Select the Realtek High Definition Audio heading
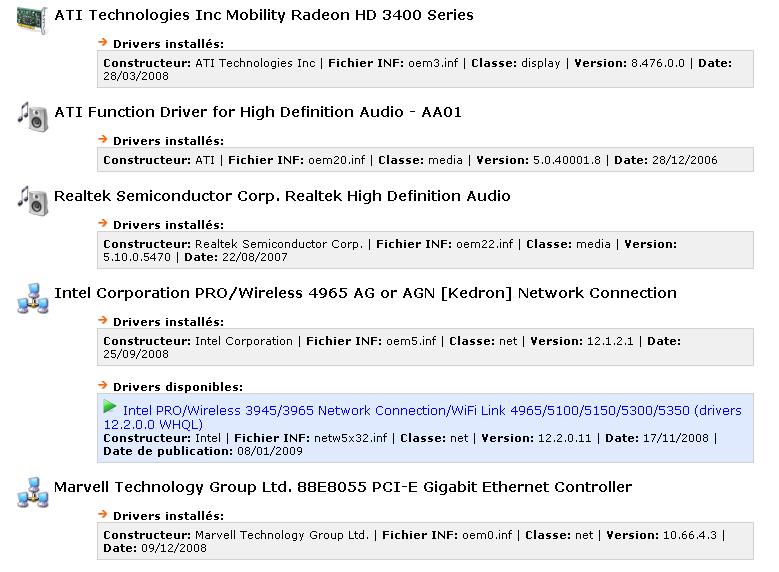Screen dimensions: 779x572 coord(282,196)
